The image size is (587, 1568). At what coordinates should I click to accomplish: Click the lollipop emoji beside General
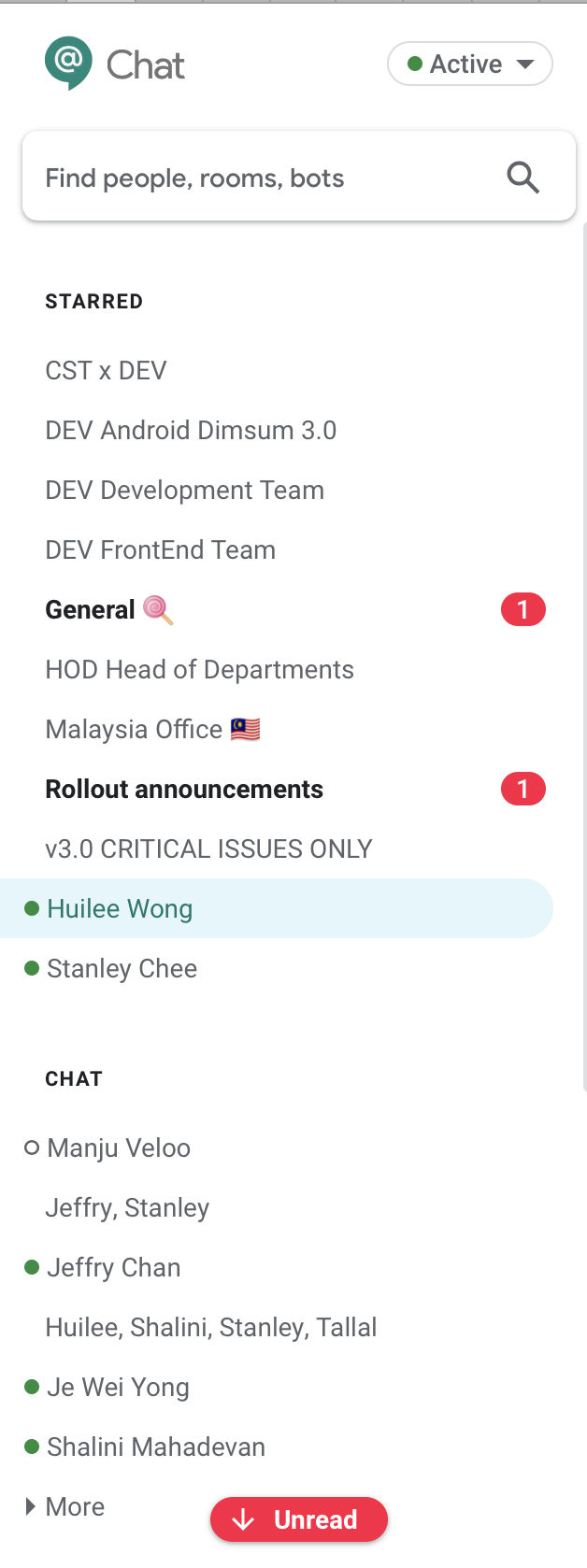click(158, 609)
